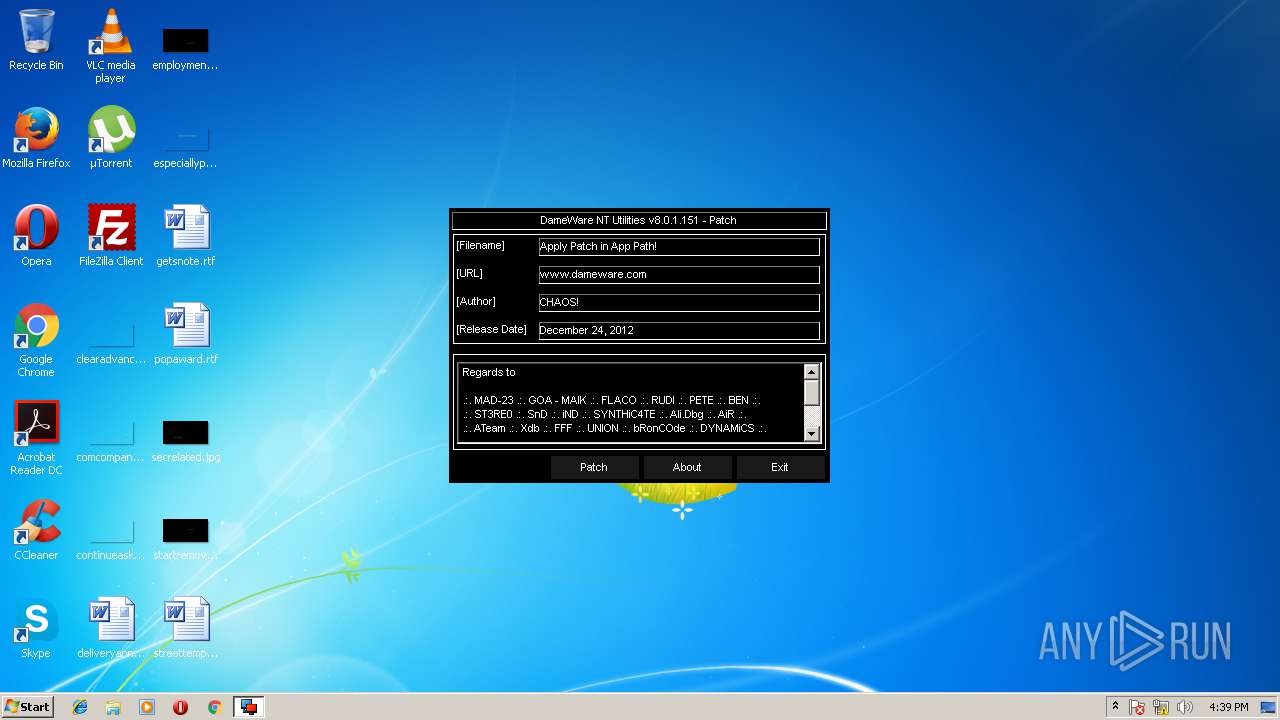Select the clearadvanc... desktop file

click(x=111, y=340)
